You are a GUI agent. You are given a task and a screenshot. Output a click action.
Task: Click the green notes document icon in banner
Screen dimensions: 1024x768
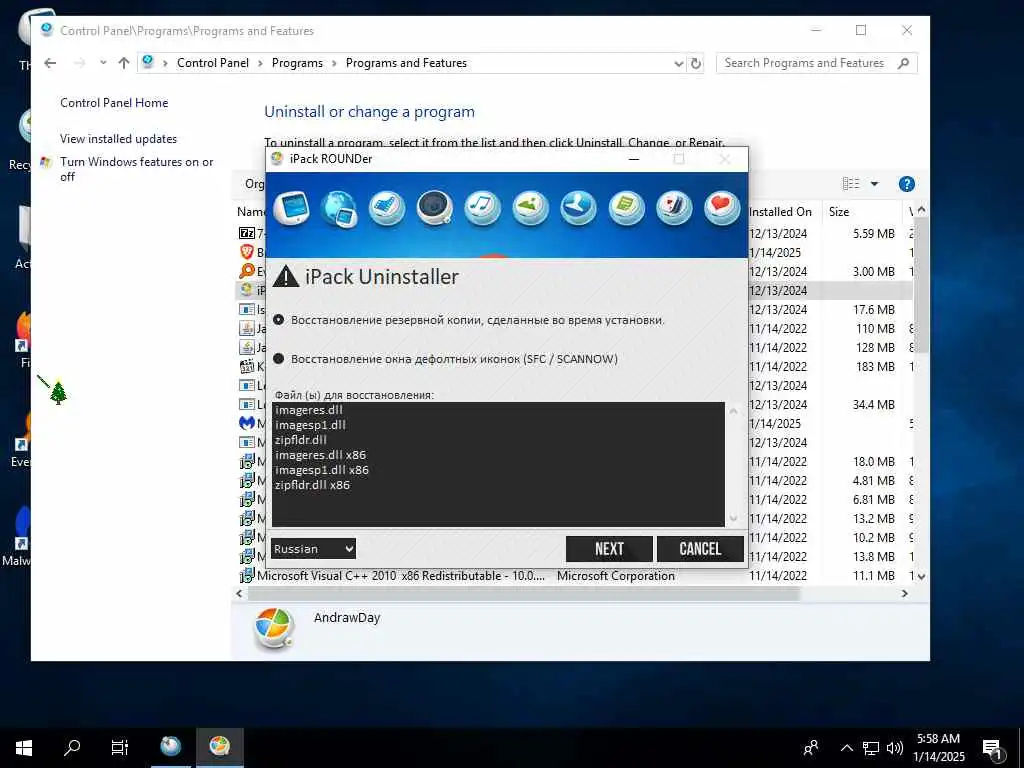click(626, 208)
